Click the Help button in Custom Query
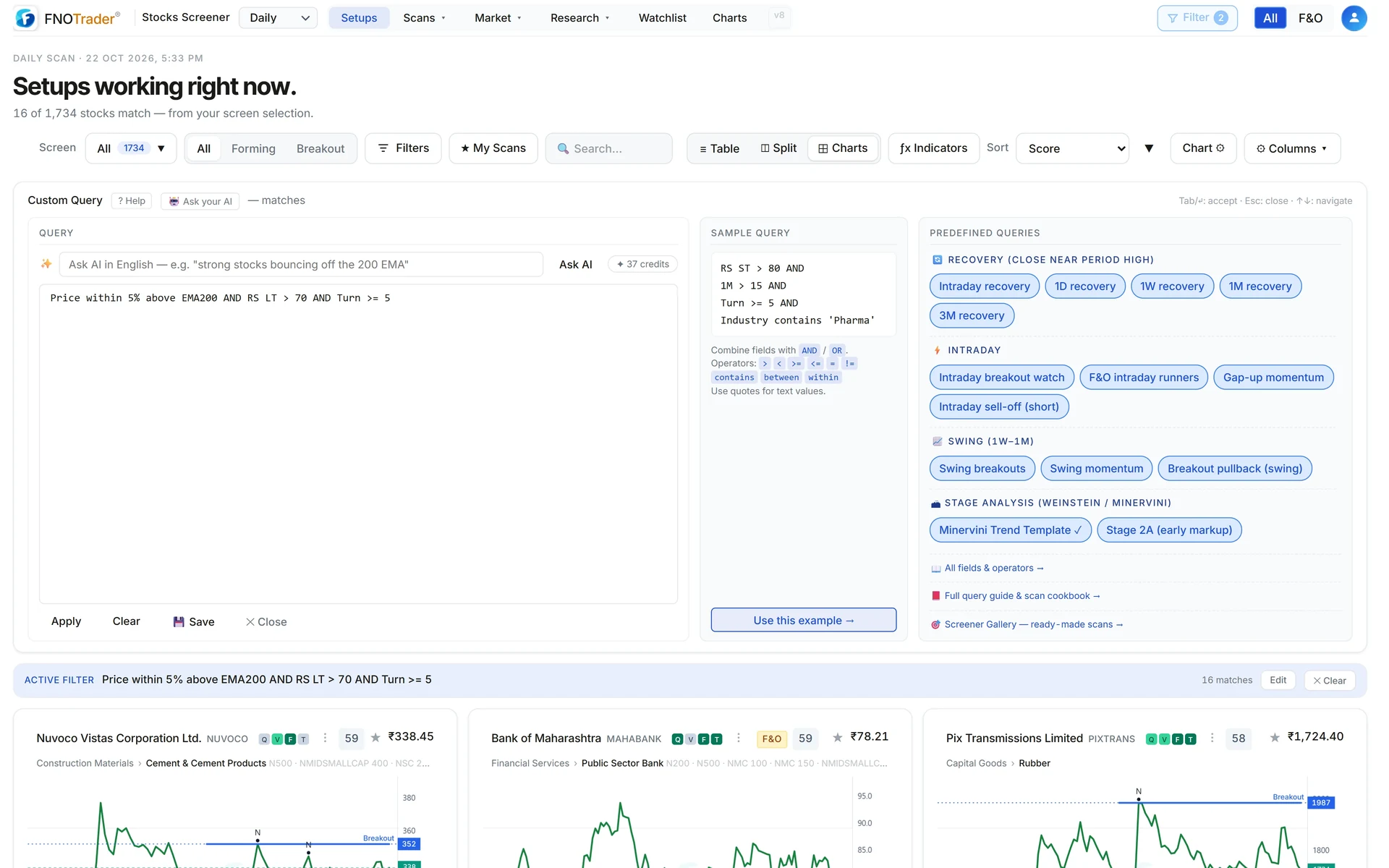This screenshot has width=1389, height=868. click(132, 201)
